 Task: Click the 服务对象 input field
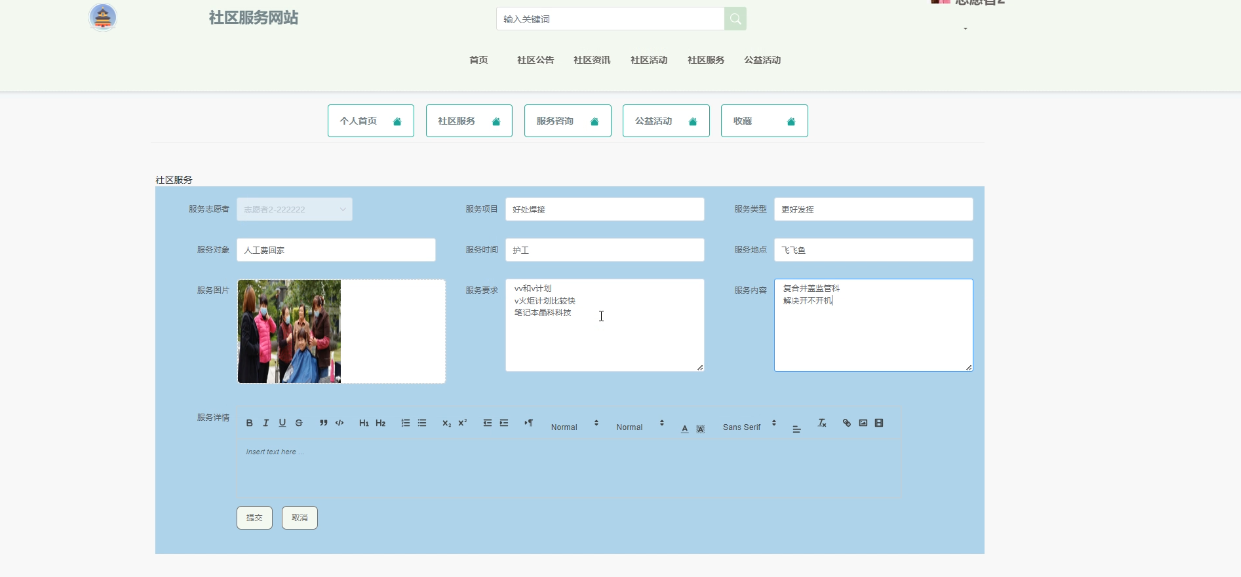[336, 250]
